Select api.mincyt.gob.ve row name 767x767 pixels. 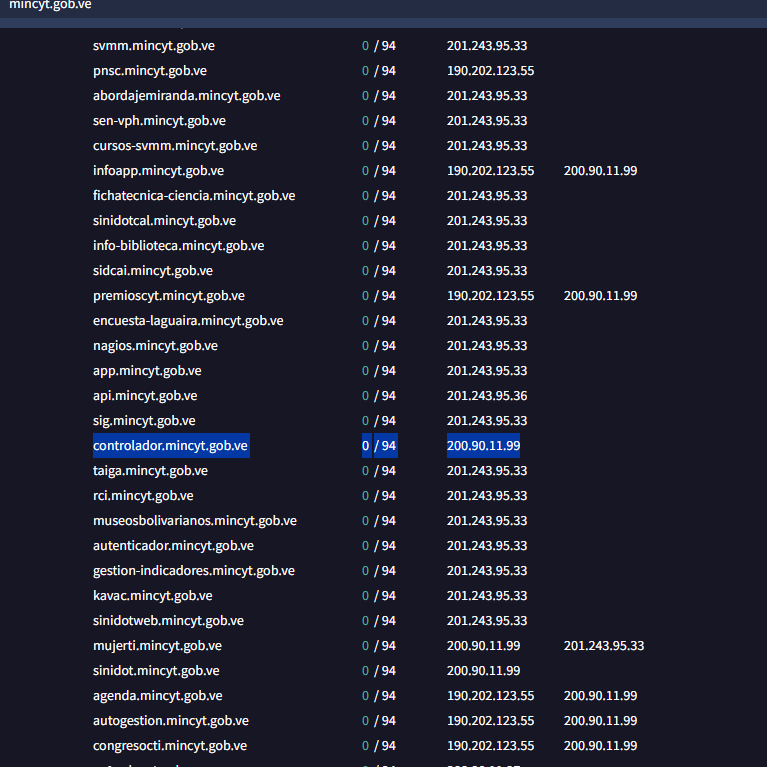pyautogui.click(x=145, y=395)
